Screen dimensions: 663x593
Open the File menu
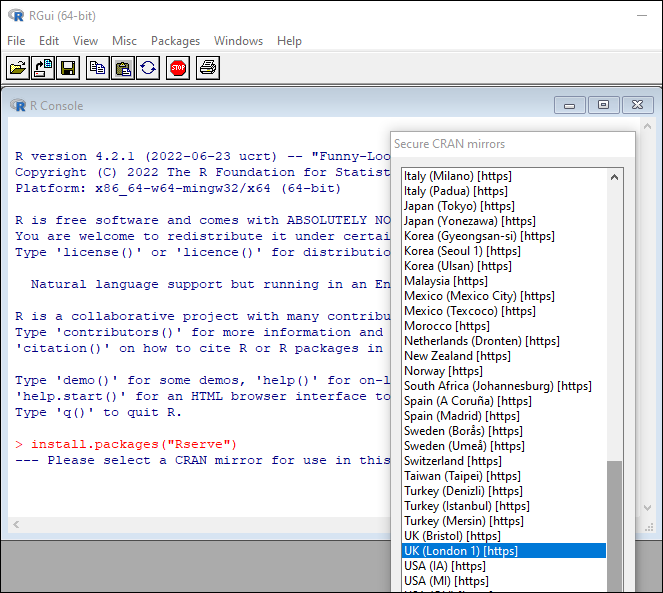(16, 41)
